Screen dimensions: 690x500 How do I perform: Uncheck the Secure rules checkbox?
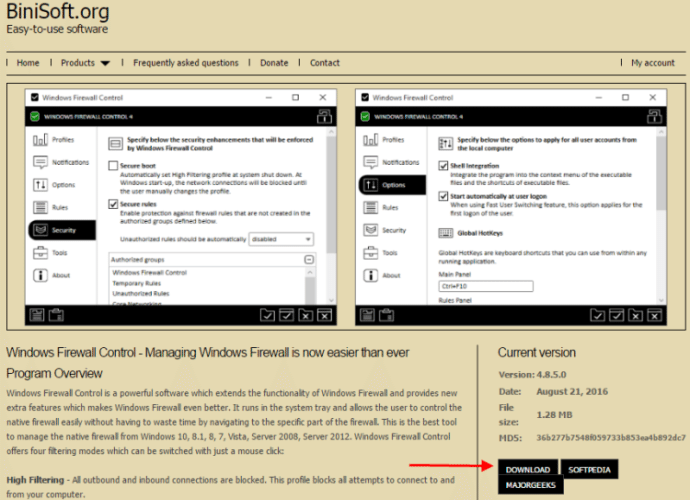pos(113,204)
